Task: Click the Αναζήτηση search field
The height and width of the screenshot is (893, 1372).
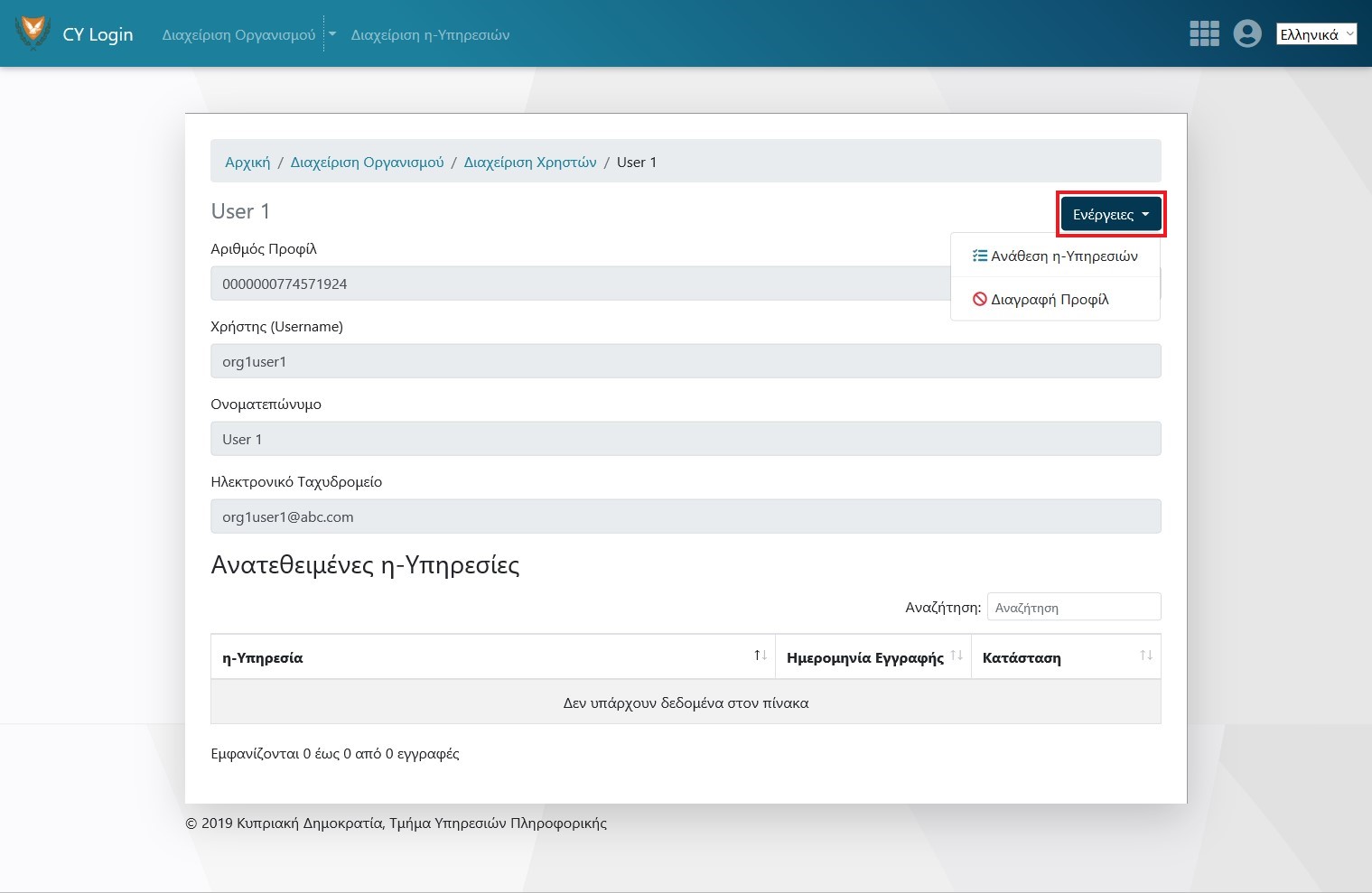Action: click(x=1073, y=608)
